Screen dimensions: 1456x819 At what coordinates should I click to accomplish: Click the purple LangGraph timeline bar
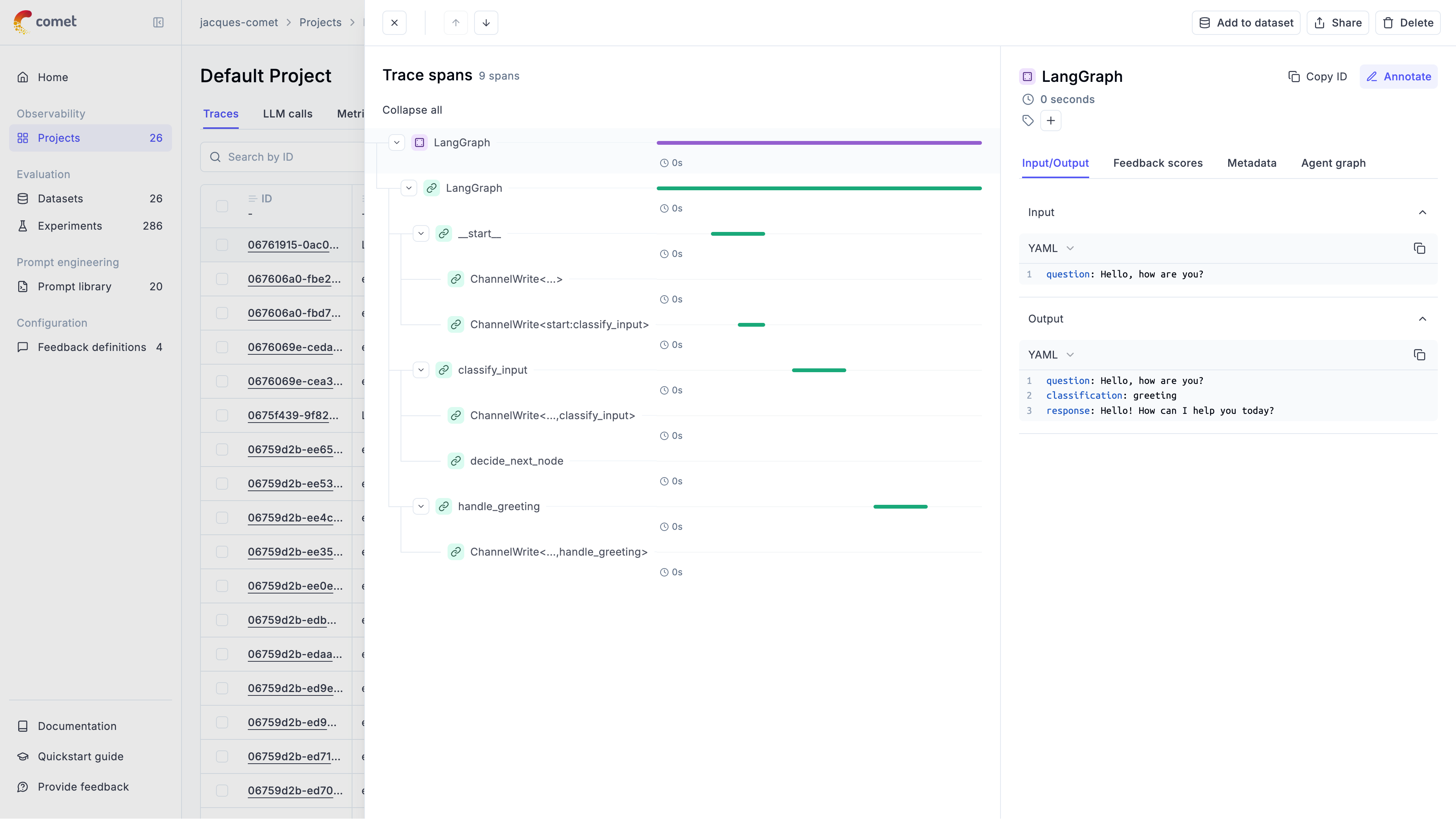click(819, 143)
